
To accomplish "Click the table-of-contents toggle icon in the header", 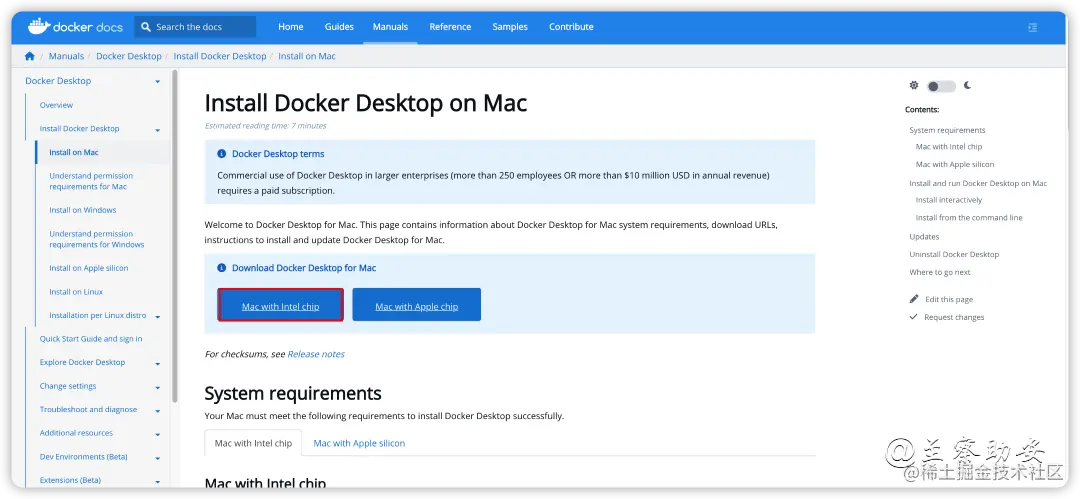I will tap(1032, 28).
